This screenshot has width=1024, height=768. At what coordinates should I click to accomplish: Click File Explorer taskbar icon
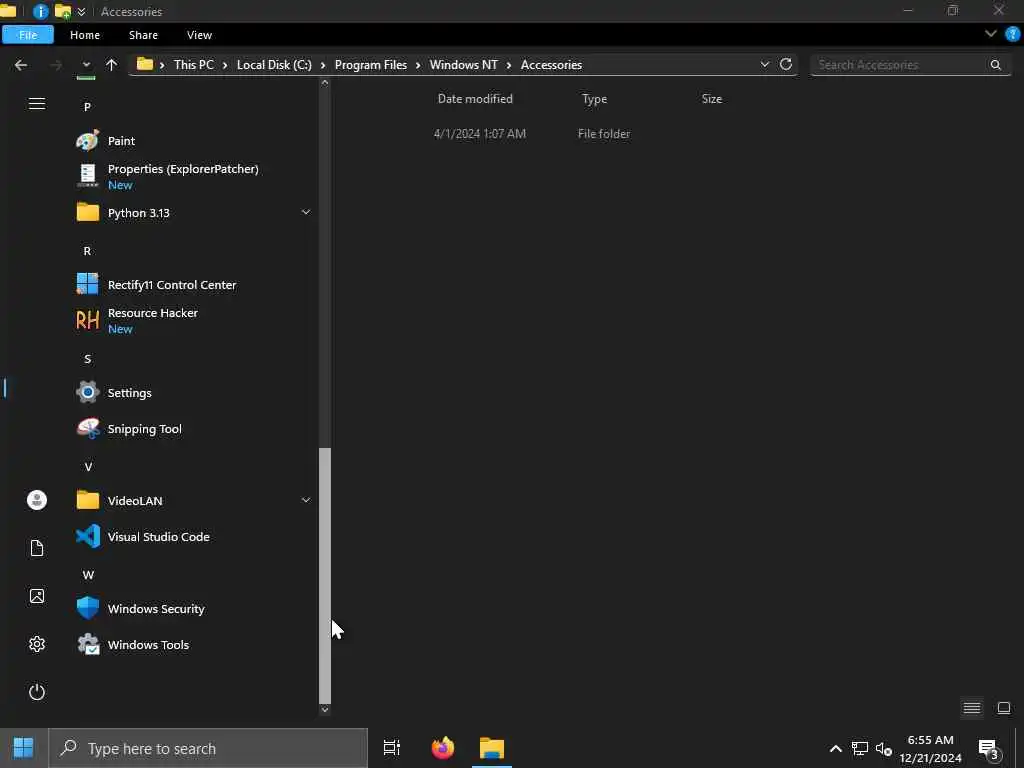(x=492, y=748)
